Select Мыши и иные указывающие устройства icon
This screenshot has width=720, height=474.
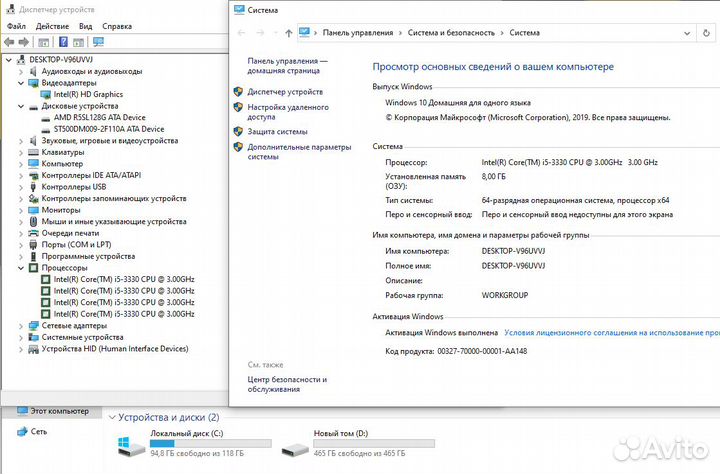[33, 221]
